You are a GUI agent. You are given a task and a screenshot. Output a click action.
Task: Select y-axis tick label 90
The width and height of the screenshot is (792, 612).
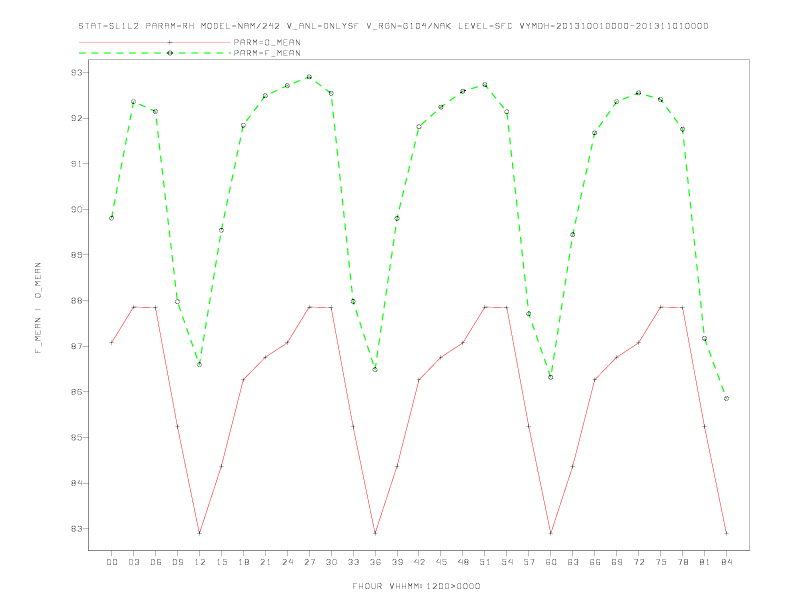pyautogui.click(x=77, y=210)
